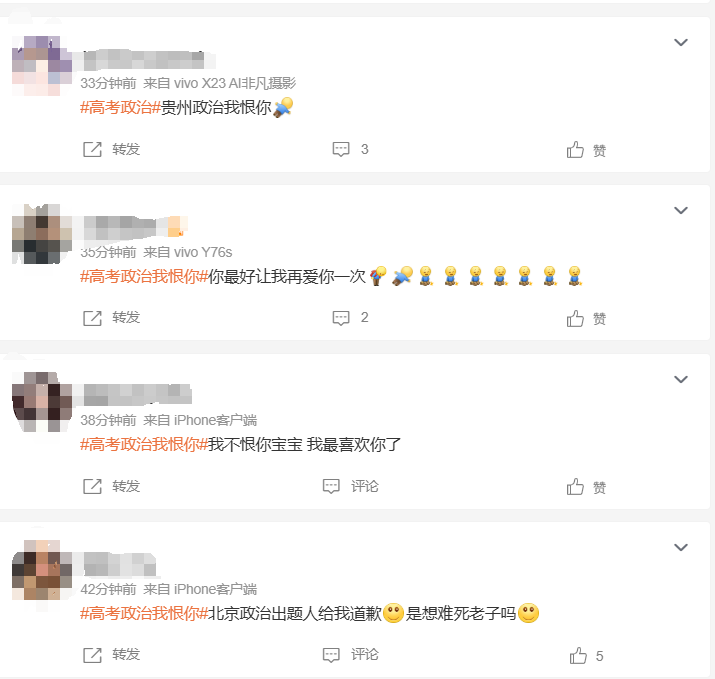Like the post from vivo X23
This screenshot has width=715, height=679.
[x=586, y=150]
